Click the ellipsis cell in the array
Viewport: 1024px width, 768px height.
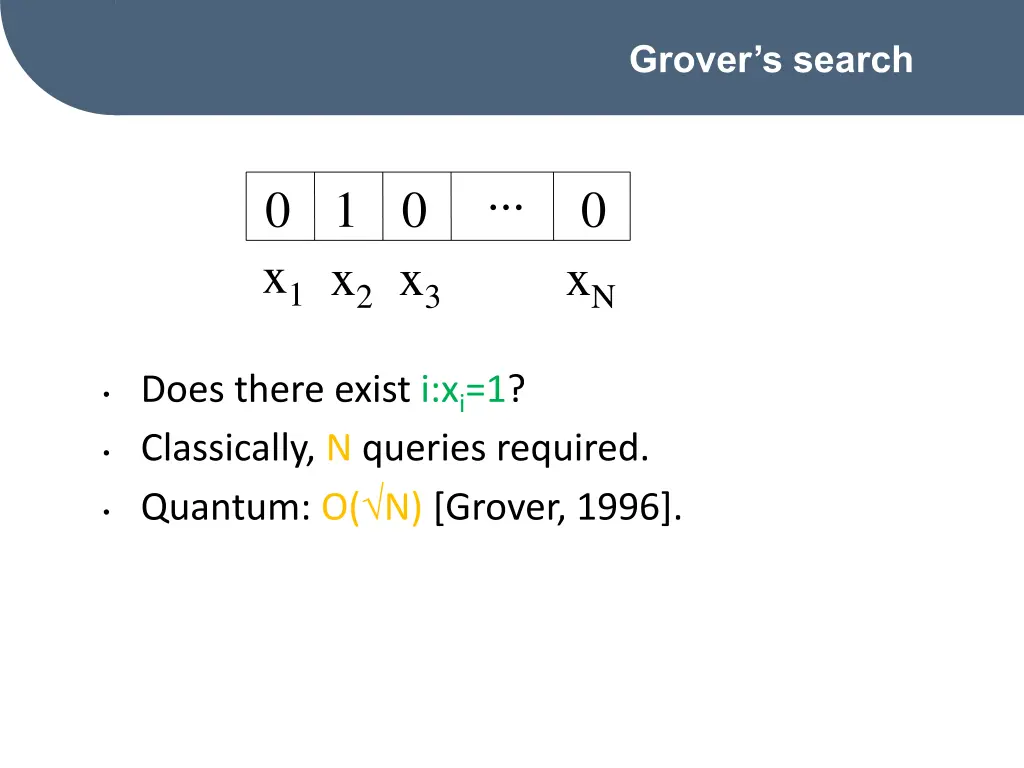[503, 207]
